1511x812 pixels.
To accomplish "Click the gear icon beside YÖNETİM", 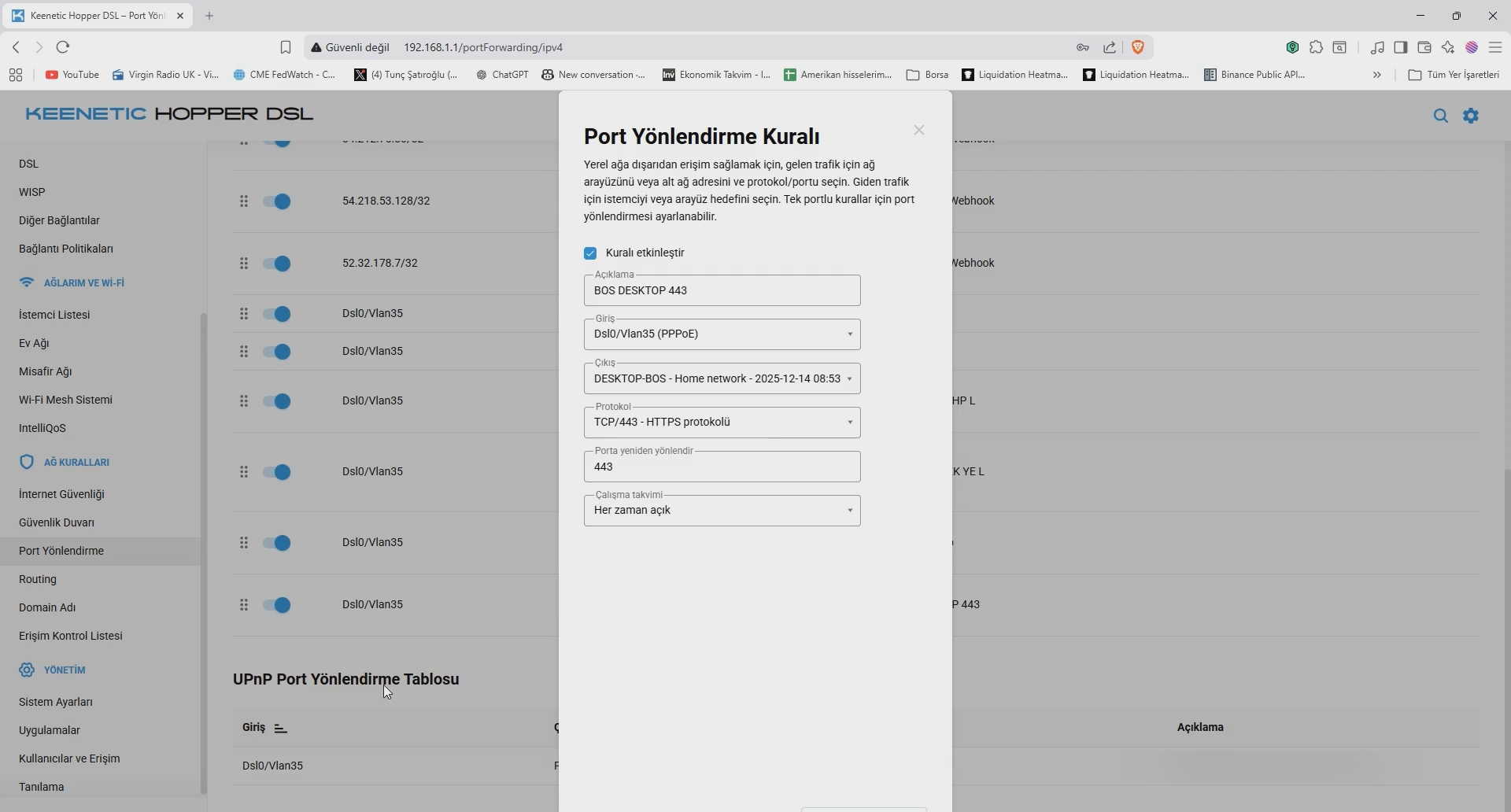I will point(27,670).
